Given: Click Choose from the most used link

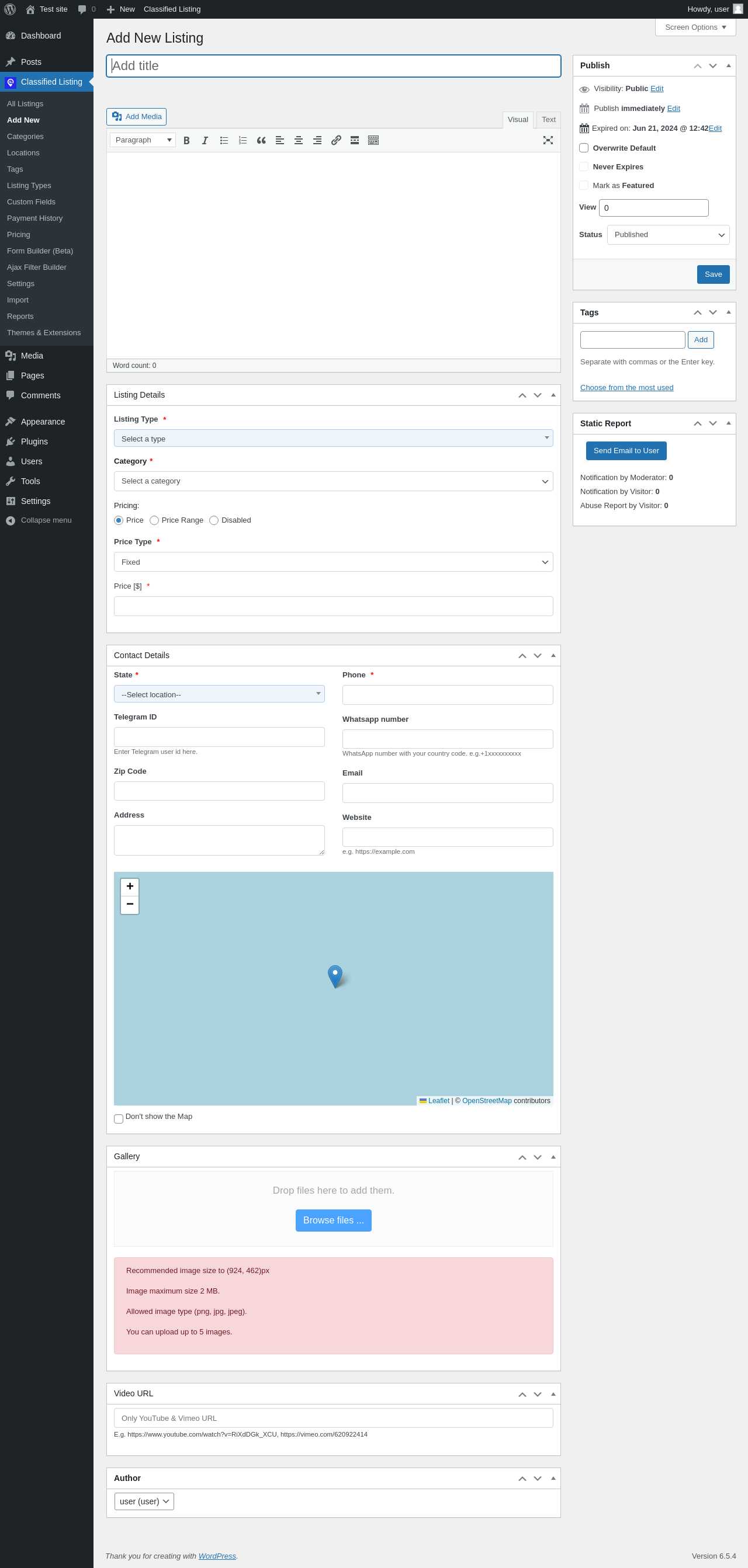Looking at the screenshot, I should (x=627, y=388).
